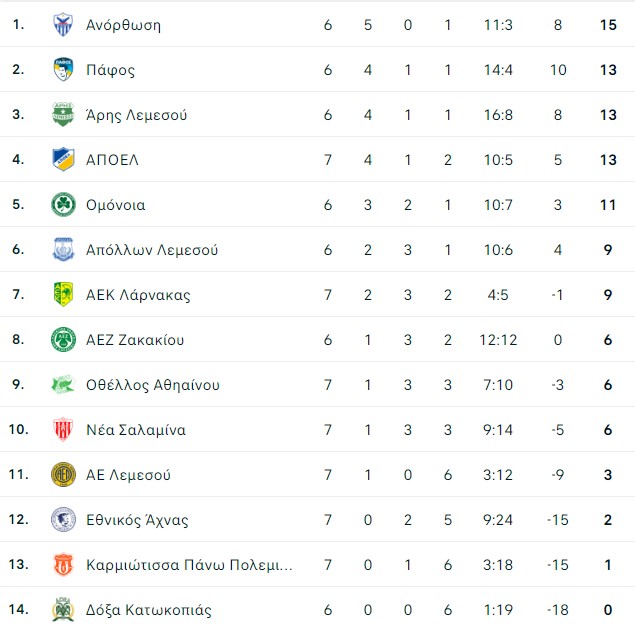
Task: Open the Πάφος team page link
Action: pyautogui.click(x=111, y=70)
